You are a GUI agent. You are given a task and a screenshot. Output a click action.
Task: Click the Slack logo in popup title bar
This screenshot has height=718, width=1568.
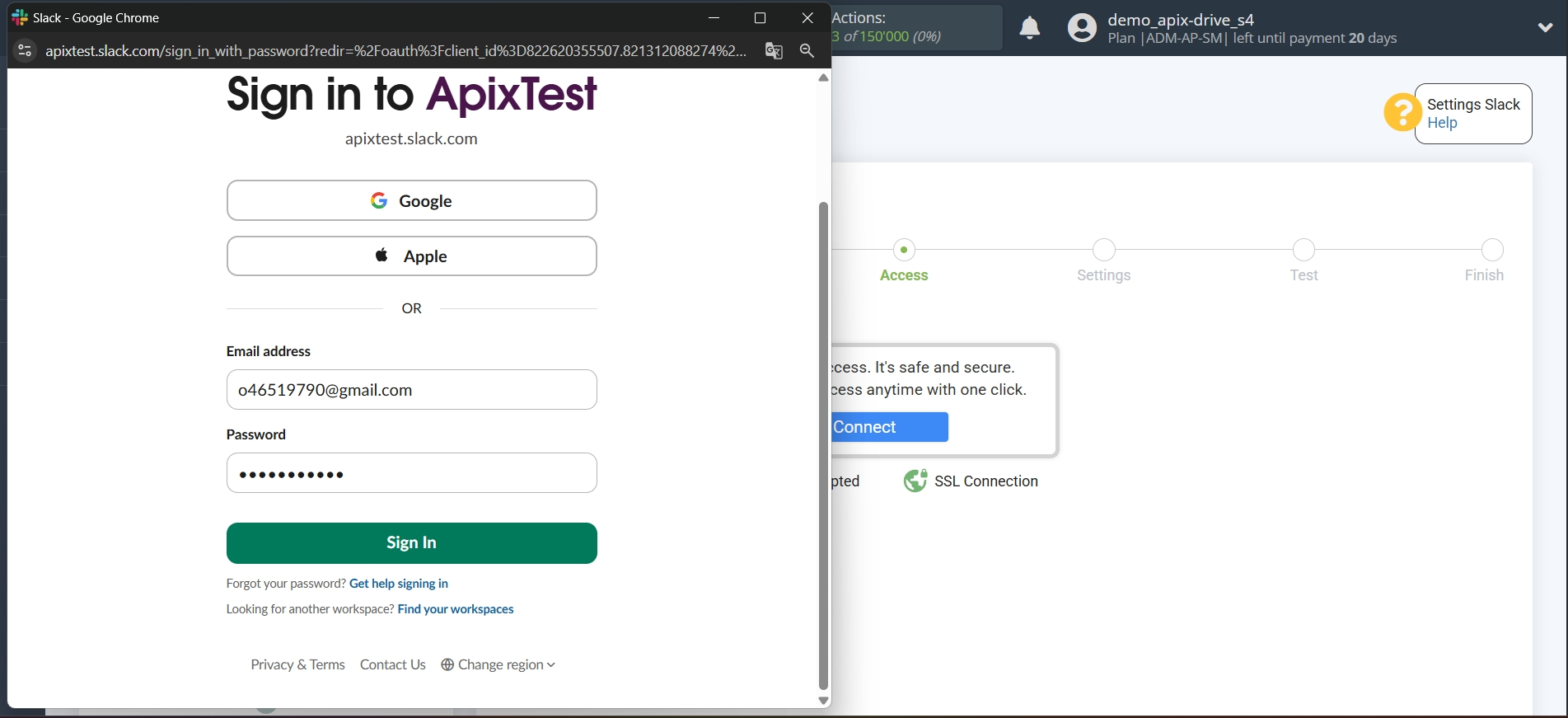pos(20,17)
